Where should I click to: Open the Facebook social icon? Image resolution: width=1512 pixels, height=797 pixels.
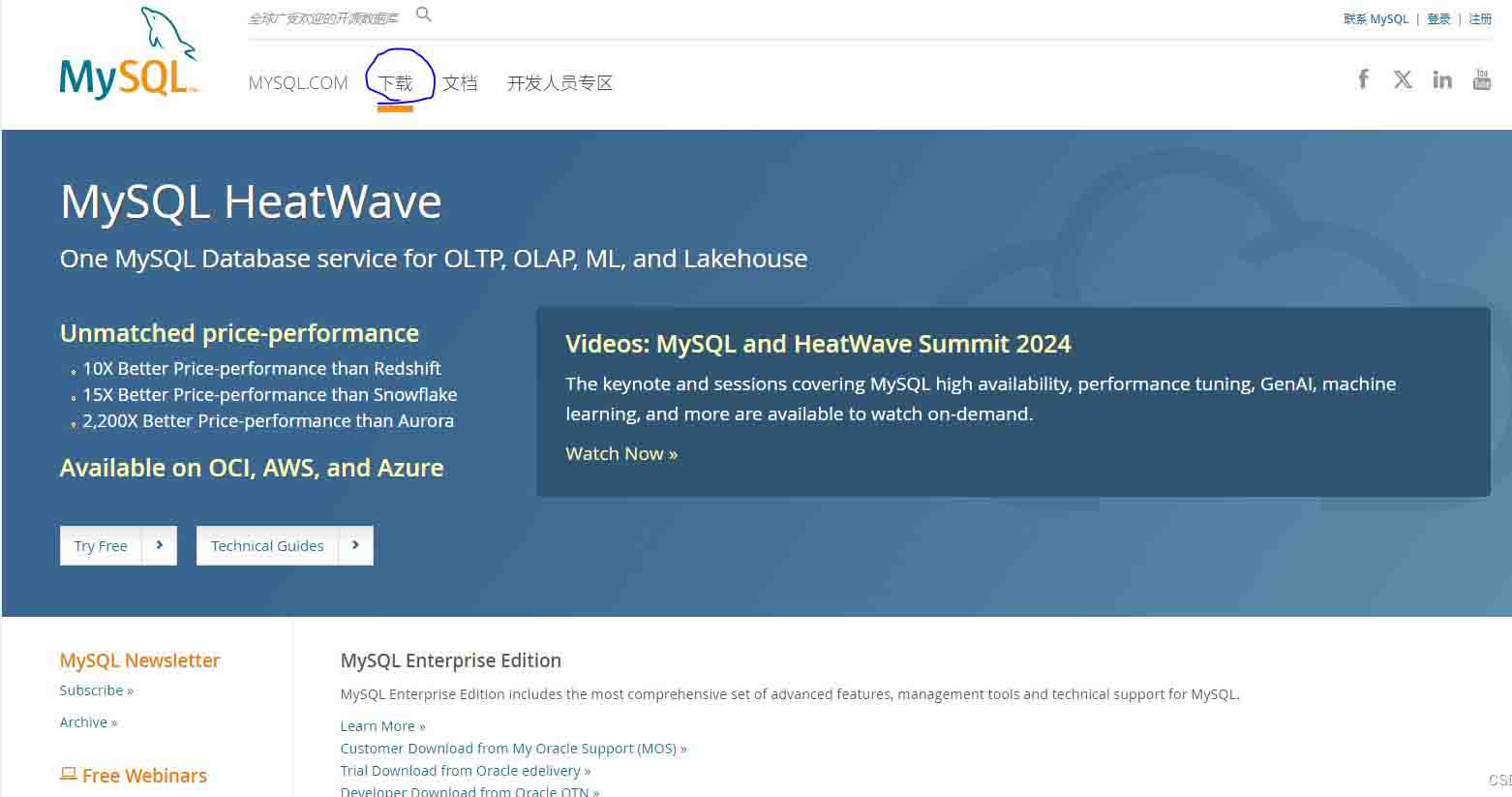pyautogui.click(x=1363, y=79)
